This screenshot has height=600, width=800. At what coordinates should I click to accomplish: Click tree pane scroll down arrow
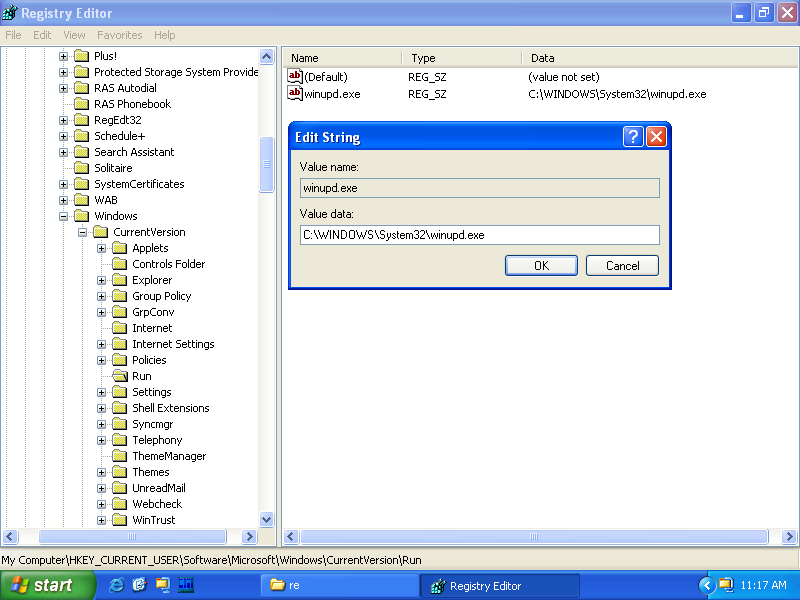(266, 519)
